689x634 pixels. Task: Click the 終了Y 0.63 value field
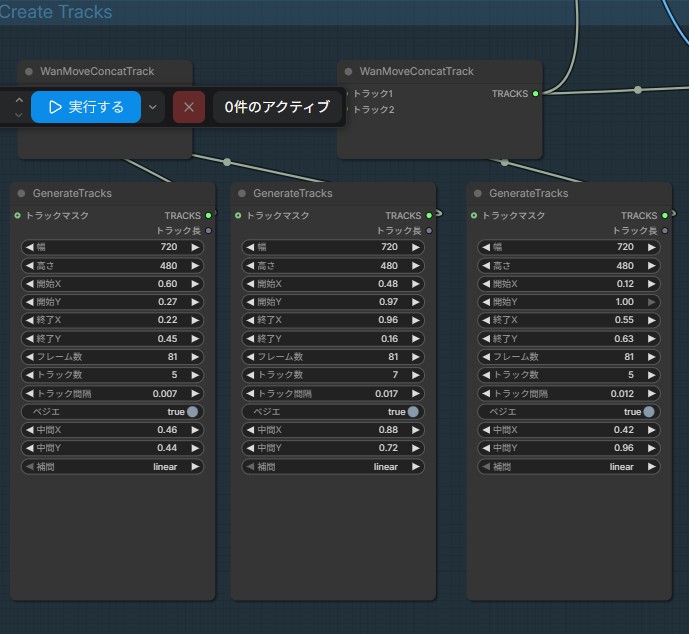[x=568, y=339]
